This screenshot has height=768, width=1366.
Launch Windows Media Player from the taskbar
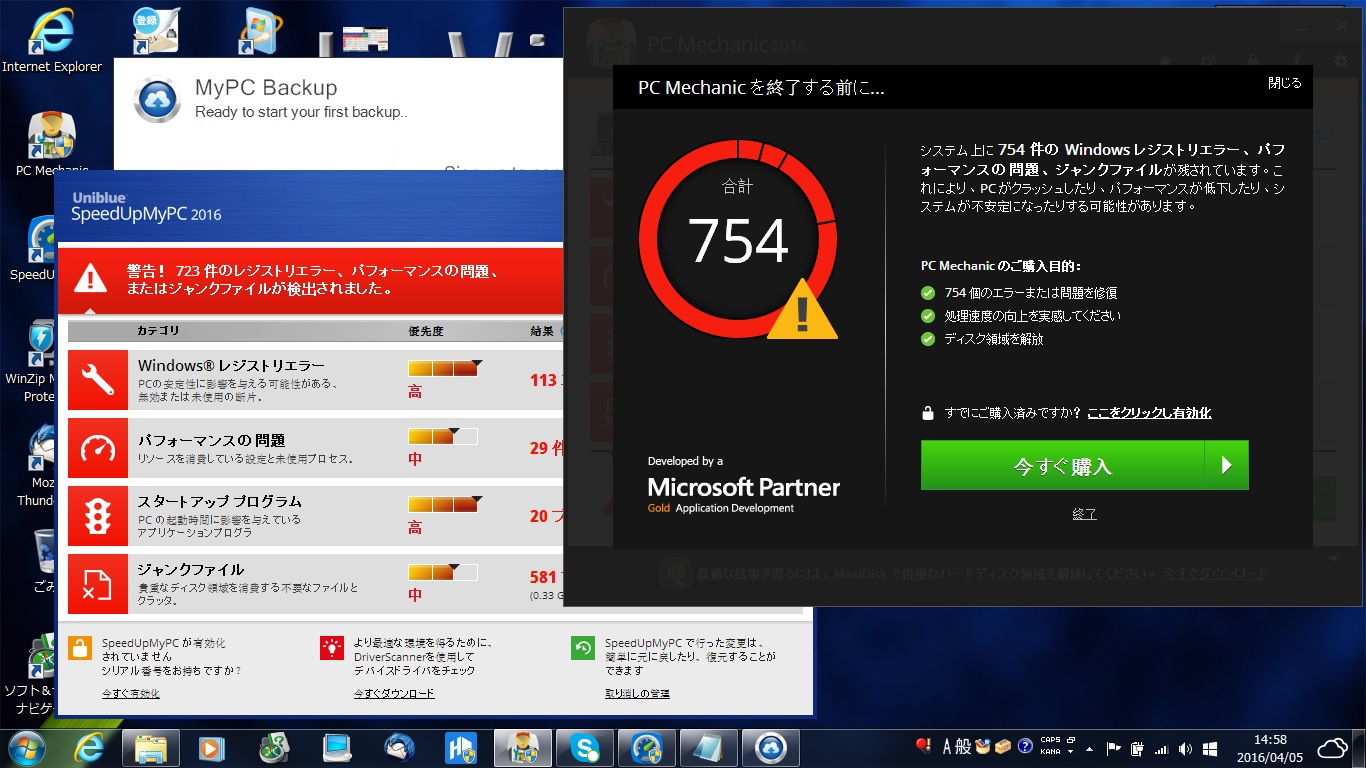[x=211, y=747]
